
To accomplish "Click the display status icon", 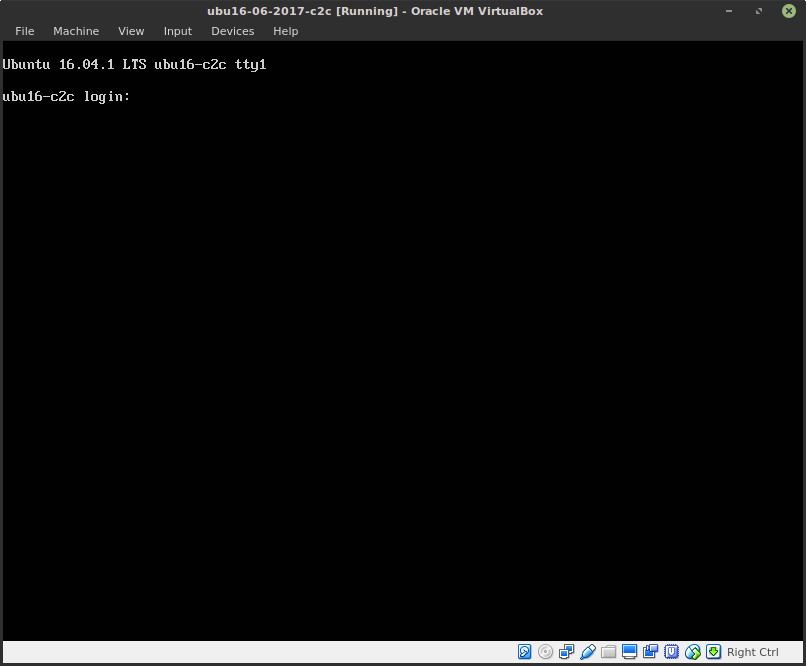I will point(629,651).
